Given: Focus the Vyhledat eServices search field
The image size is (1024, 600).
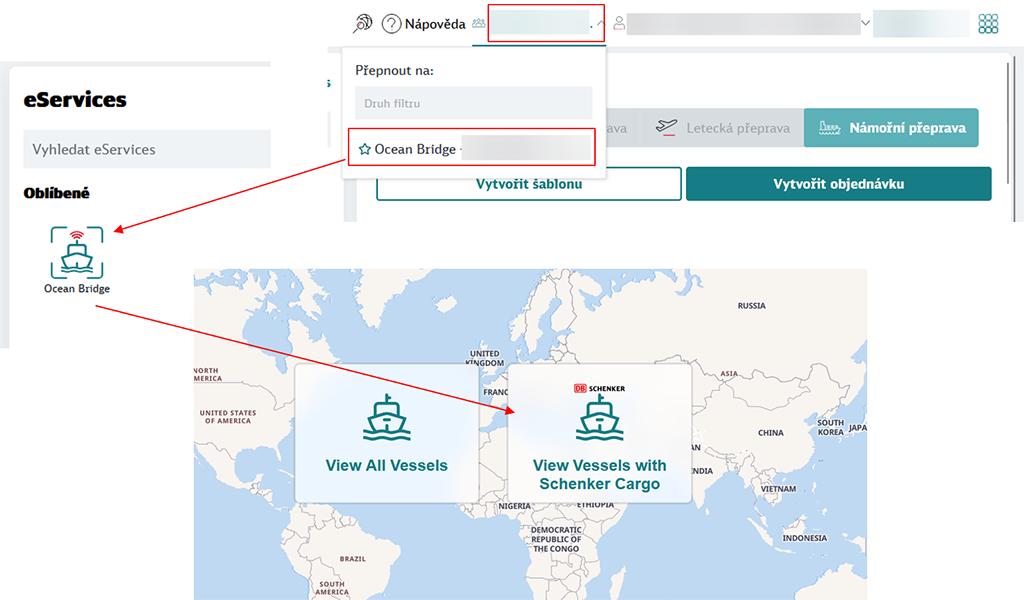Looking at the screenshot, I should (x=147, y=150).
